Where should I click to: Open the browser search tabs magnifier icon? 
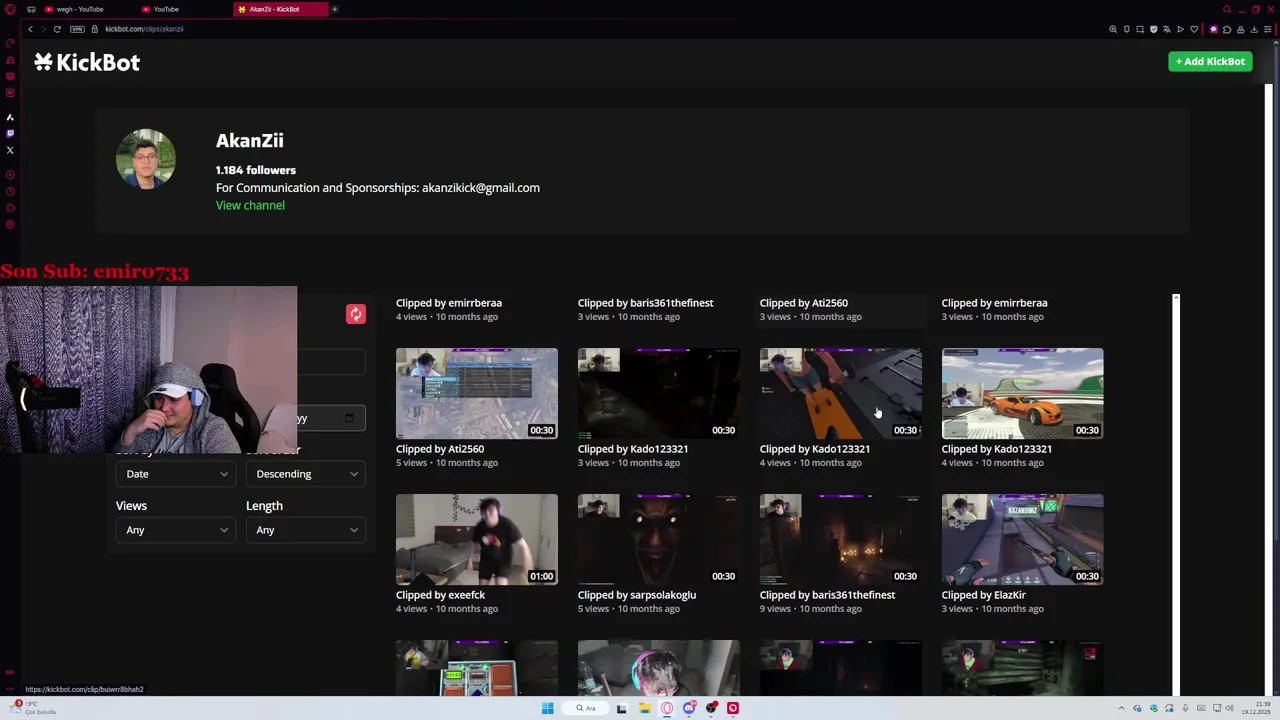click(x=1227, y=9)
